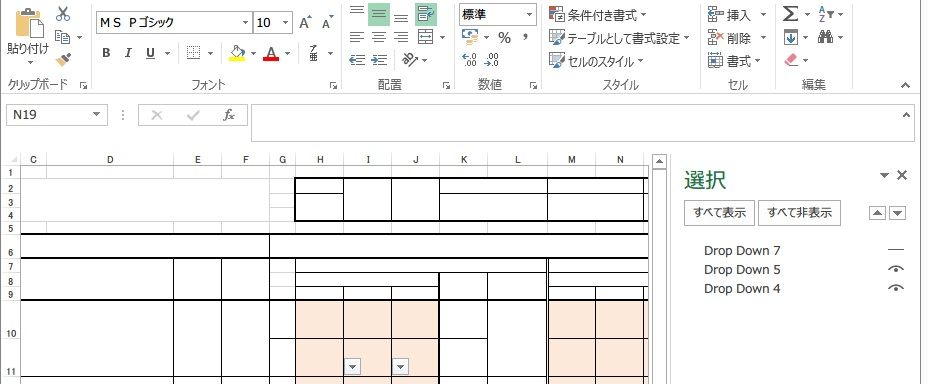
Task: Click the align right icon
Action: pyautogui.click(x=401, y=37)
